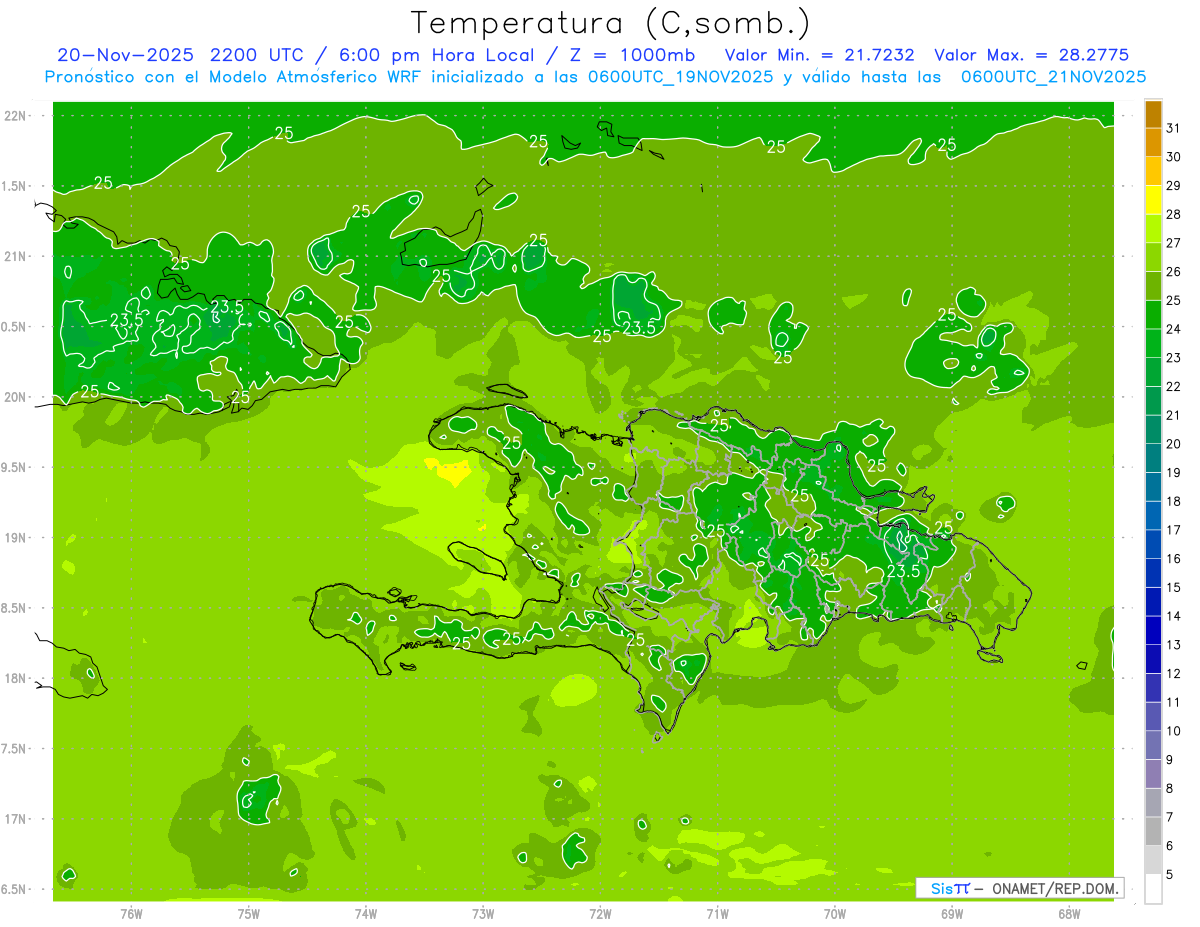Pick the legend swatch between 25 and 26

coord(1153,286)
